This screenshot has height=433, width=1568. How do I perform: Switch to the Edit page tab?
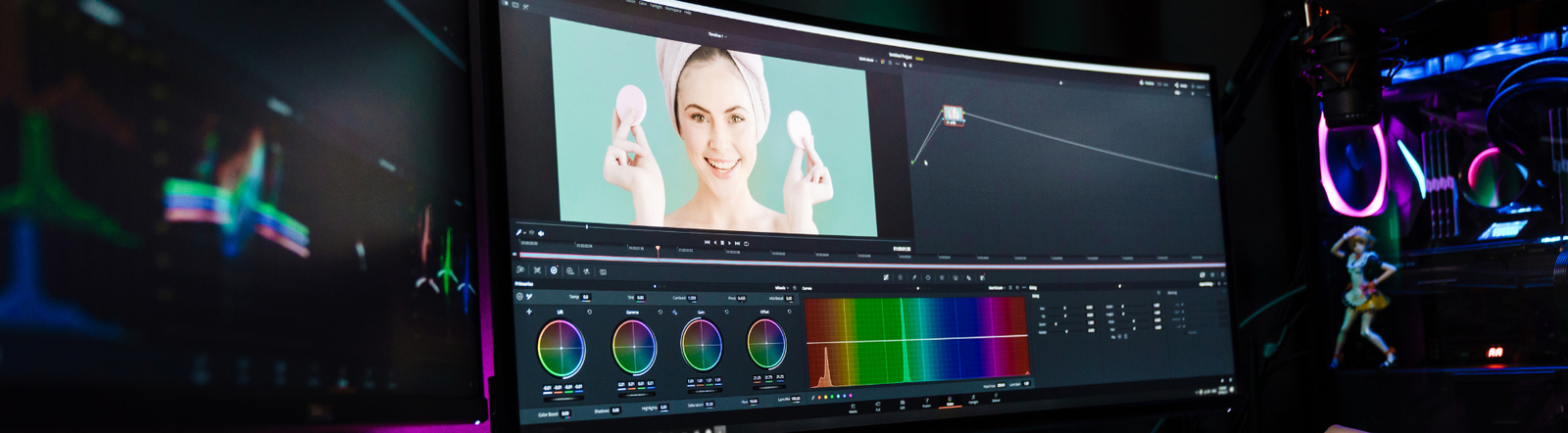point(903,405)
